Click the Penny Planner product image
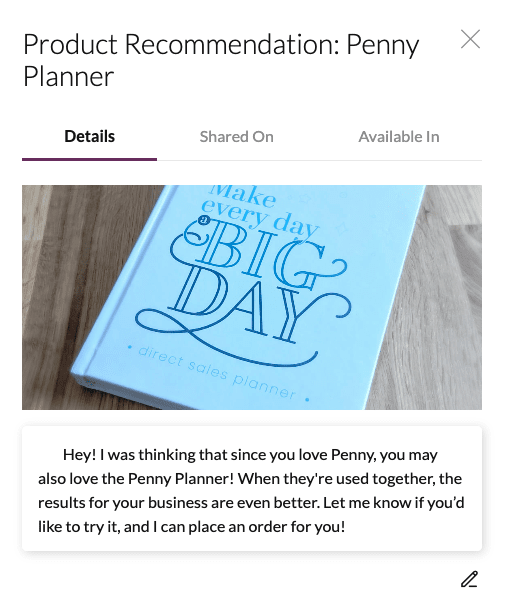The width and height of the screenshot is (507, 606). (x=252, y=297)
